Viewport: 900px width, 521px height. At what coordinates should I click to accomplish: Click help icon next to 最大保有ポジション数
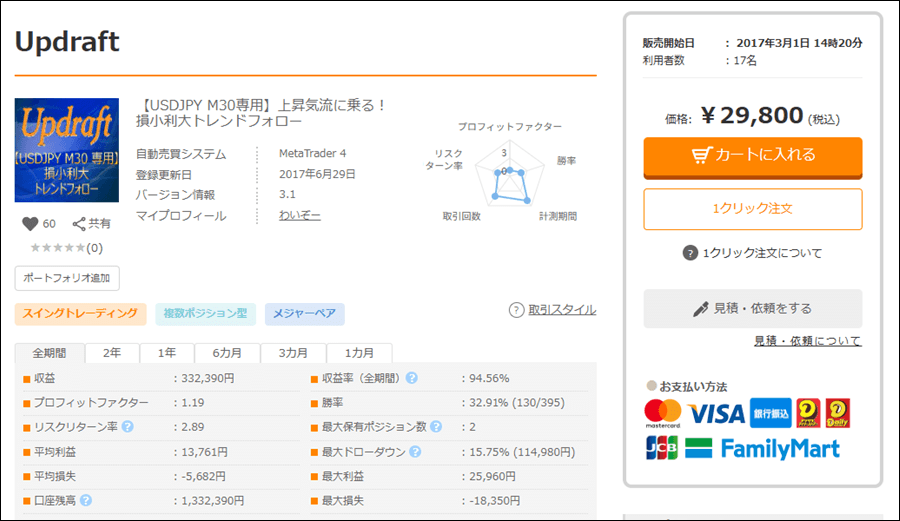coord(434,427)
